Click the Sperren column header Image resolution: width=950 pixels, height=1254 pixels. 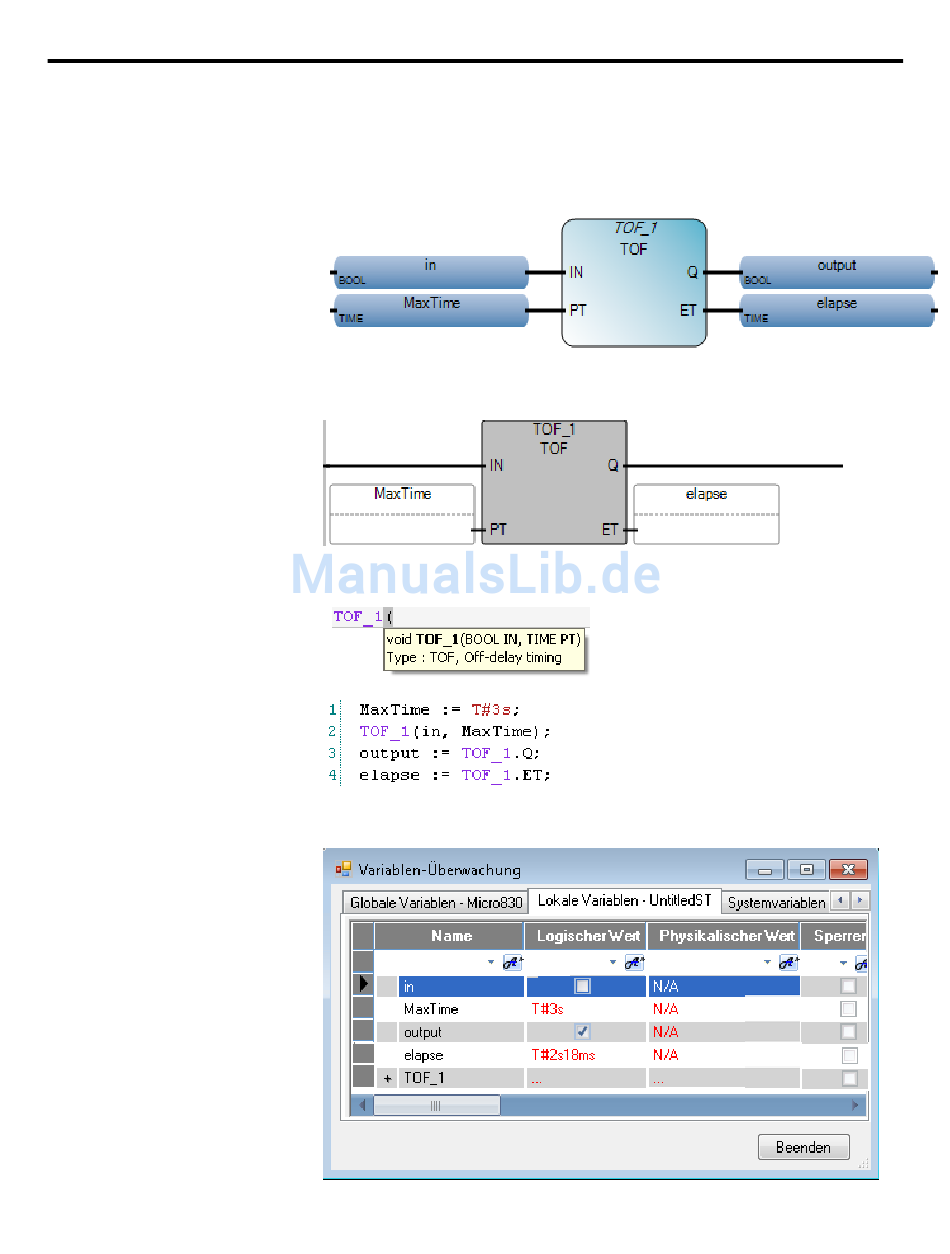834,936
